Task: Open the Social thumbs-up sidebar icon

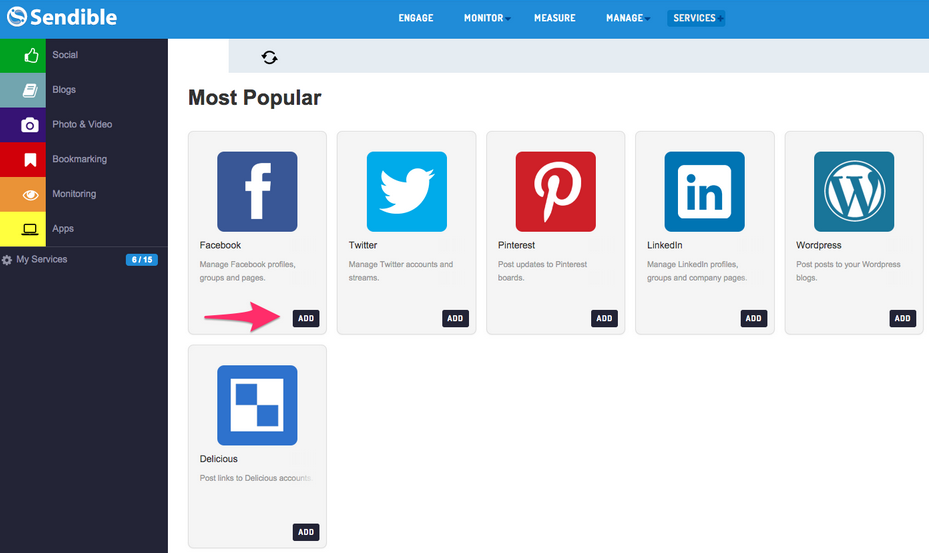Action: pyautogui.click(x=30, y=55)
